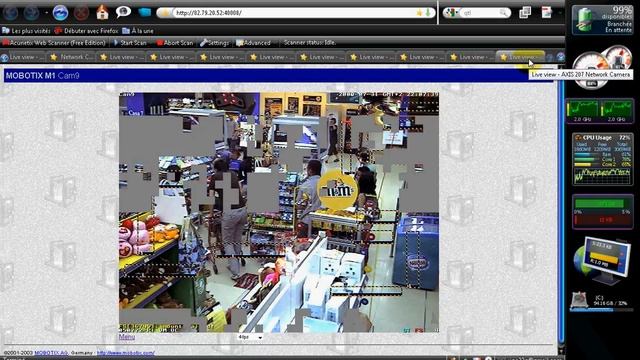Click the green and red network meter gadget
This screenshot has width=640, height=360.
[602, 211]
